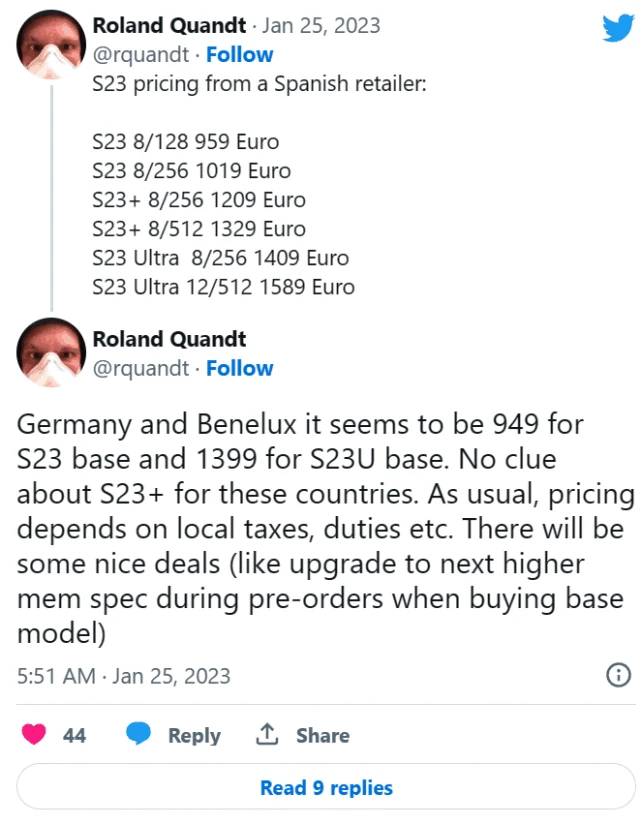641x824 pixels.
Task: Like the tweet with heart icon
Action: click(34, 734)
